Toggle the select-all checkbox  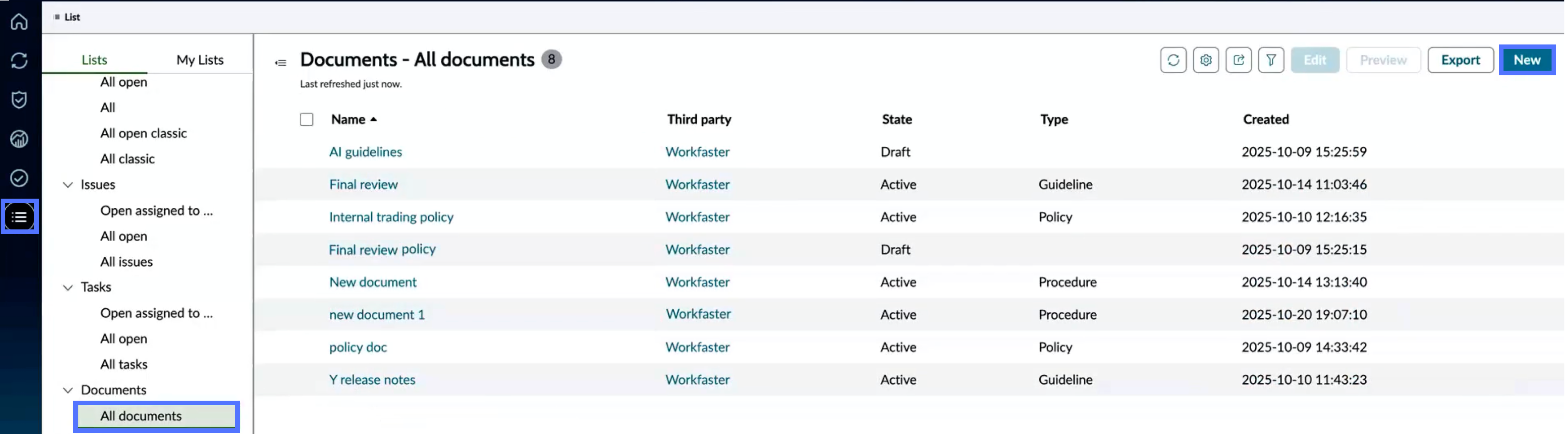[x=307, y=120]
